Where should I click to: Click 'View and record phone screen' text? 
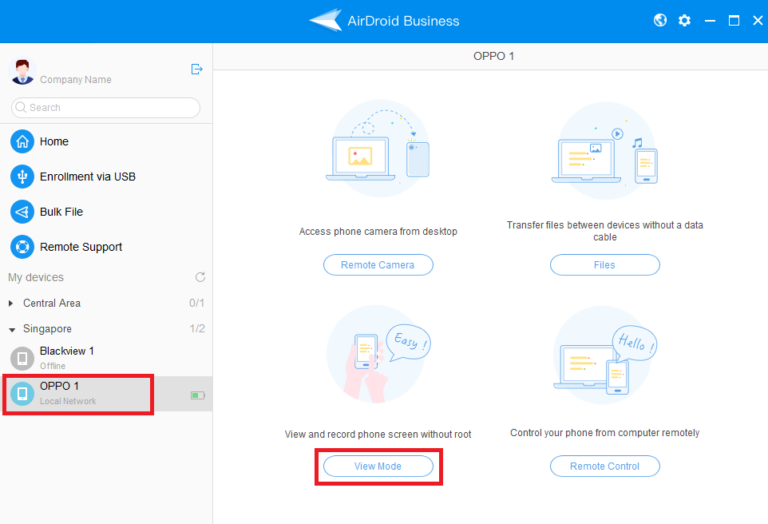coord(378,434)
